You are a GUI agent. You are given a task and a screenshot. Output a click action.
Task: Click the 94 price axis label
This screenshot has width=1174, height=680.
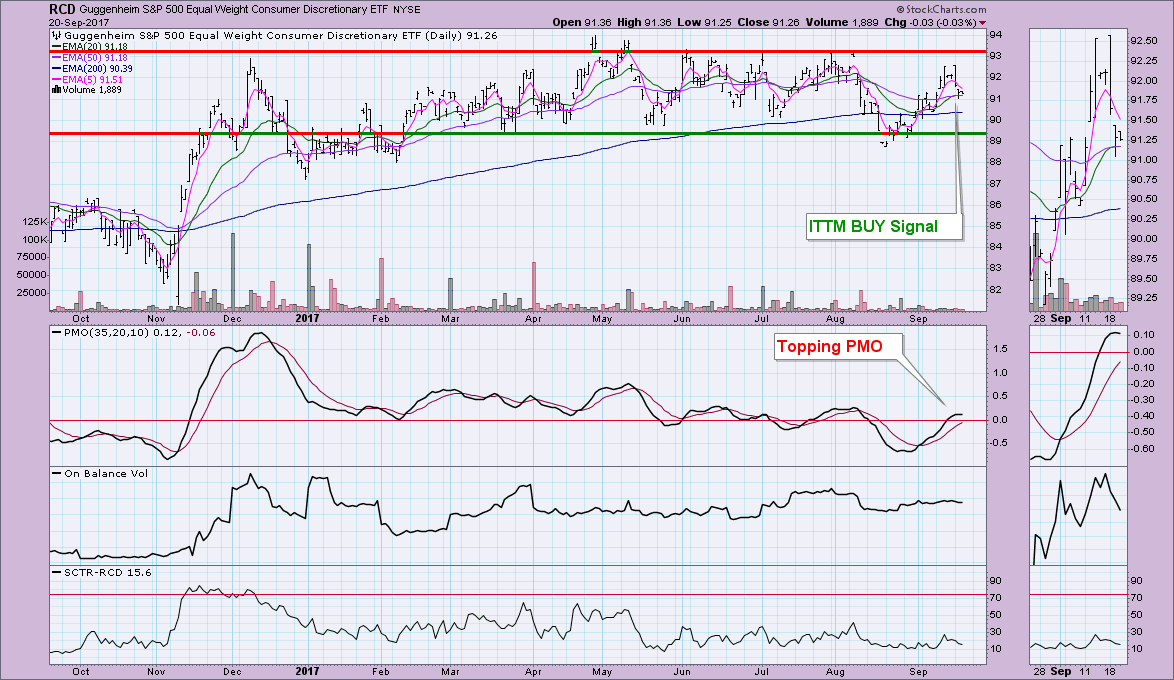[x=995, y=34]
